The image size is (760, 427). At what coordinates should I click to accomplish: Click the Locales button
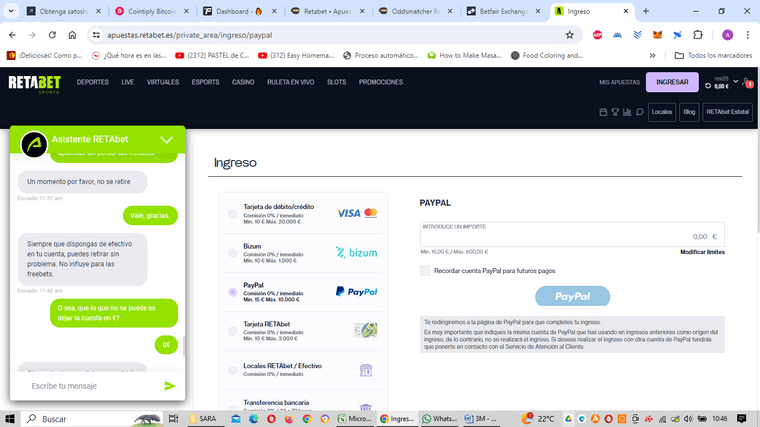click(x=662, y=112)
